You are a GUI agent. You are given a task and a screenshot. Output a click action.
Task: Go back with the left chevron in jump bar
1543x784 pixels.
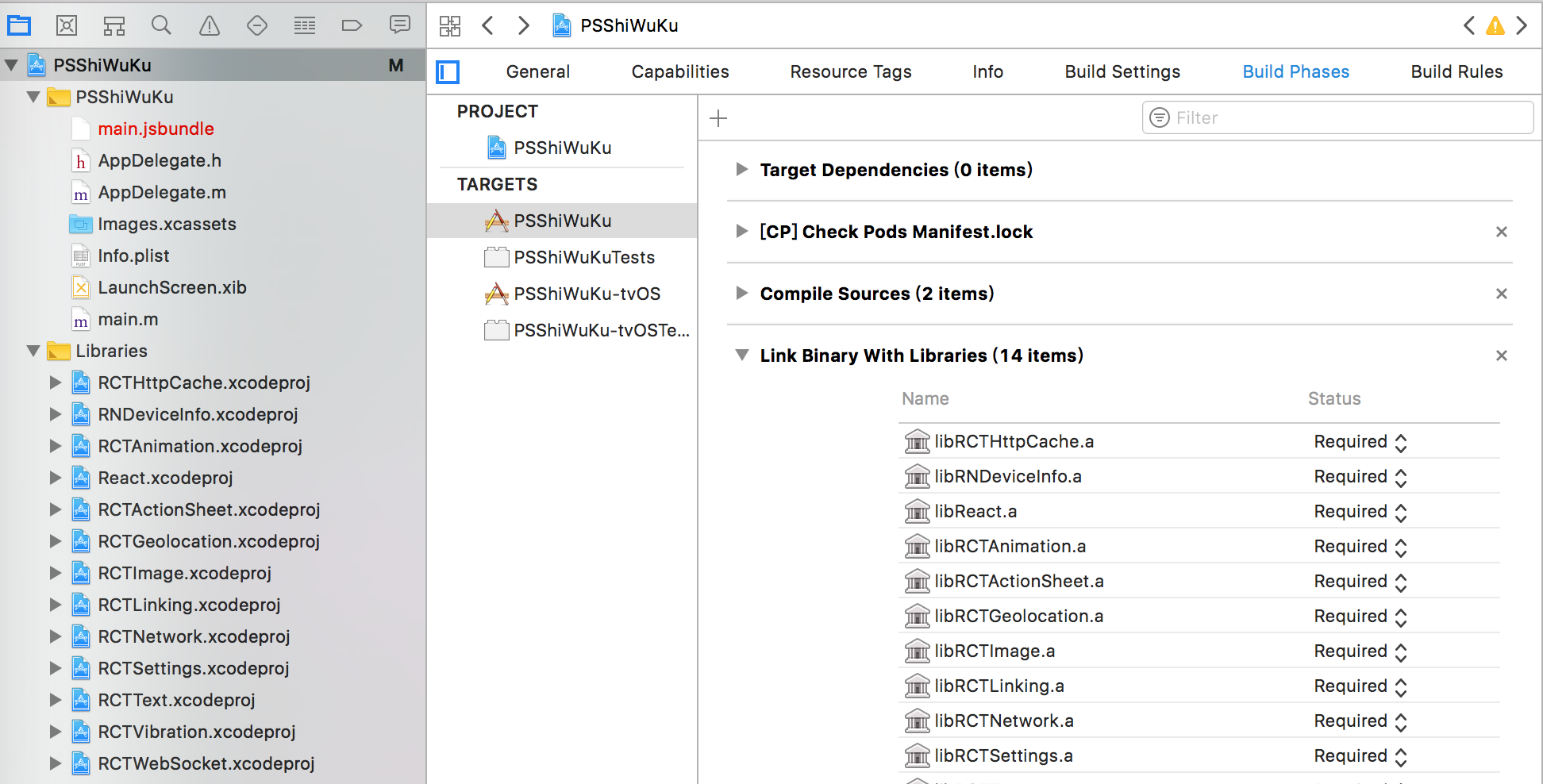[x=488, y=25]
